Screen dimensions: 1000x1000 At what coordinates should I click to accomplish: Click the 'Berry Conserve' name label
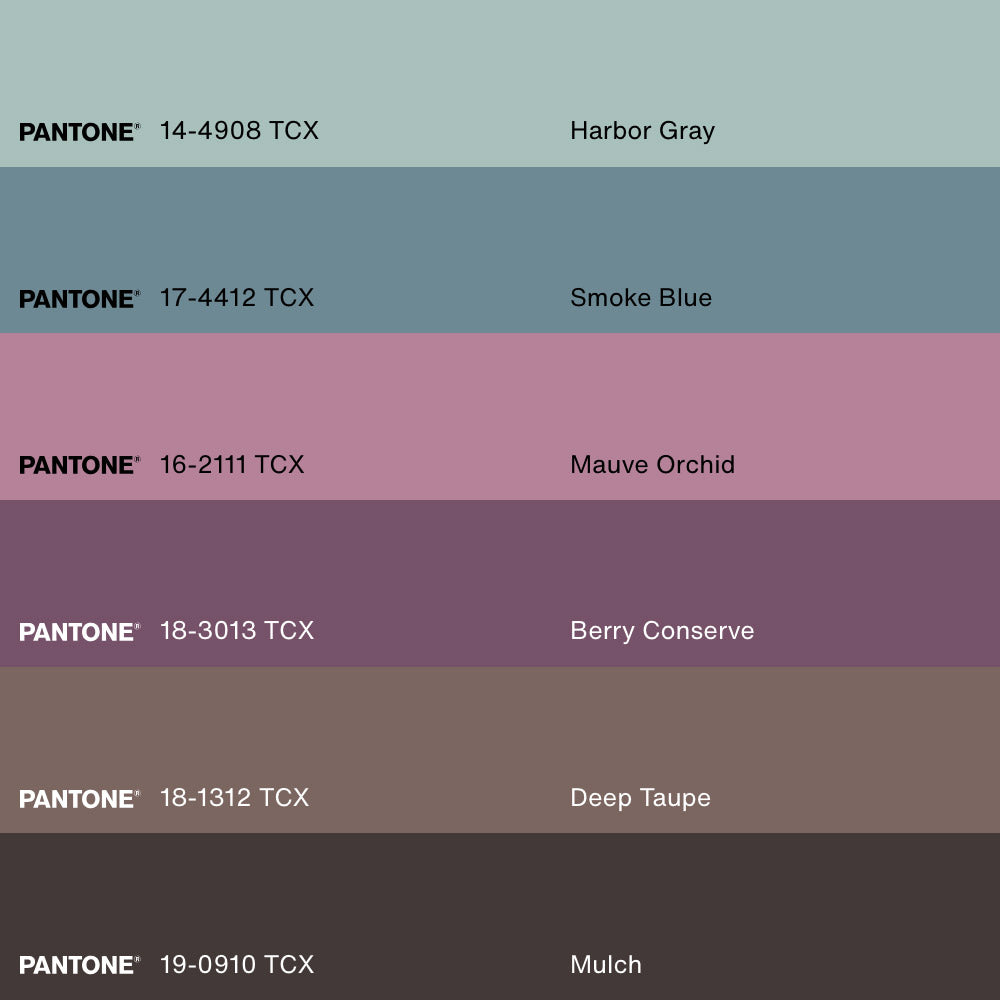click(x=662, y=631)
